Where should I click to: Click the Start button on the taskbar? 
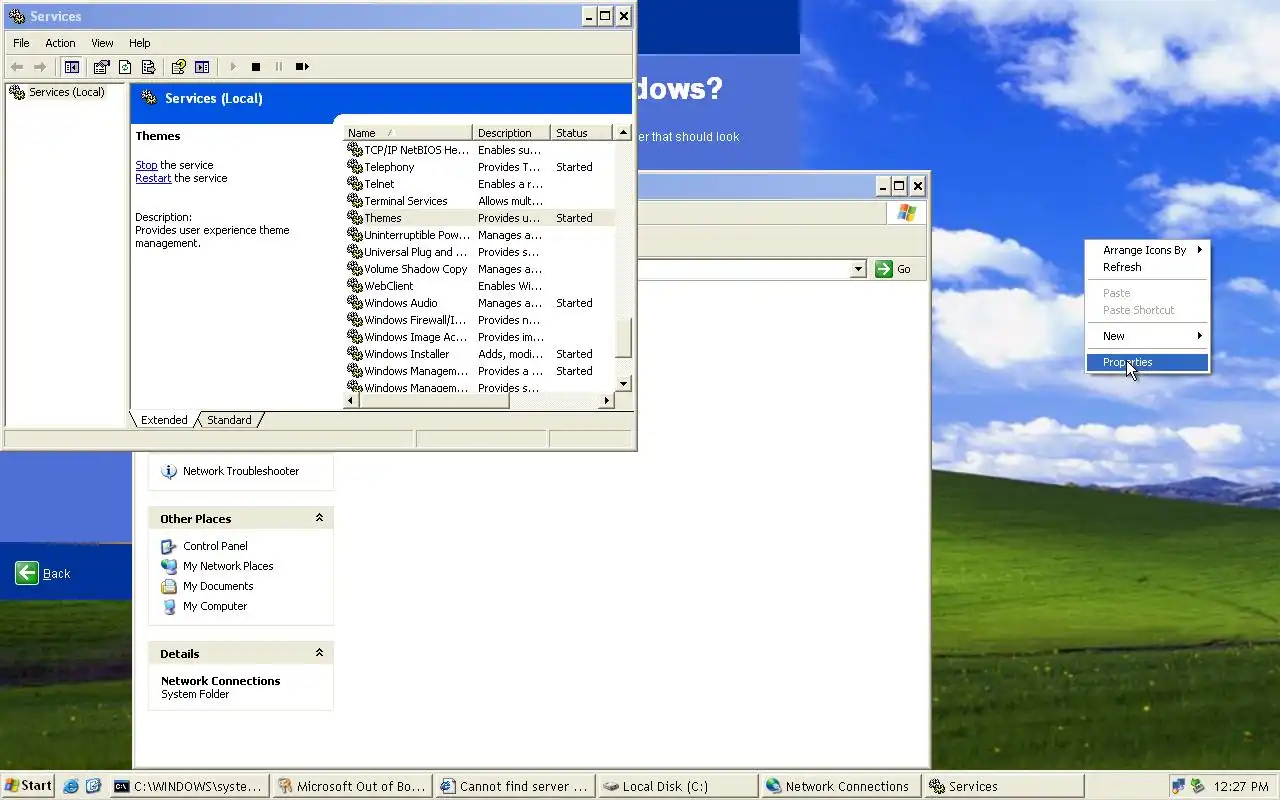click(29, 786)
